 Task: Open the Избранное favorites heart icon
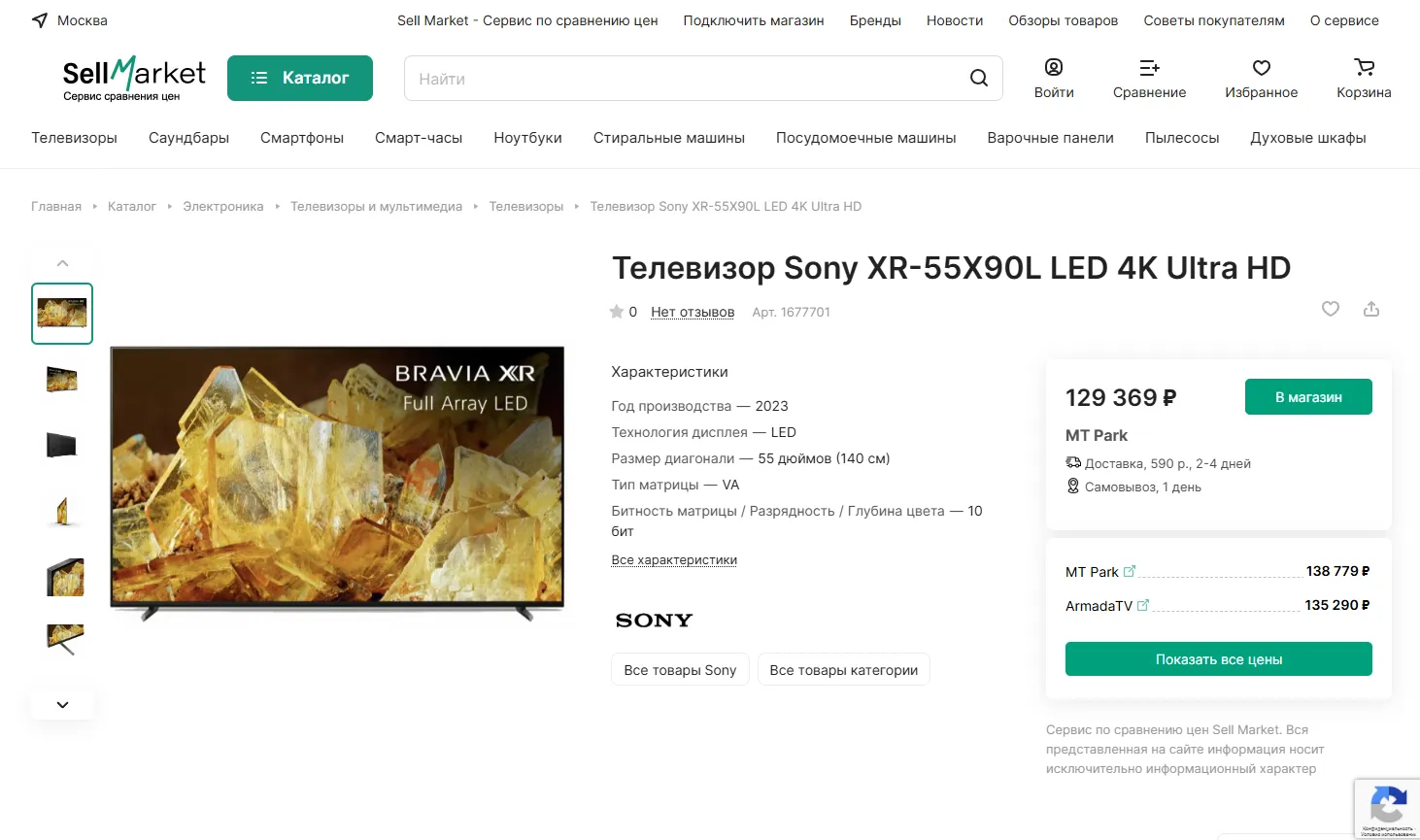click(x=1261, y=67)
